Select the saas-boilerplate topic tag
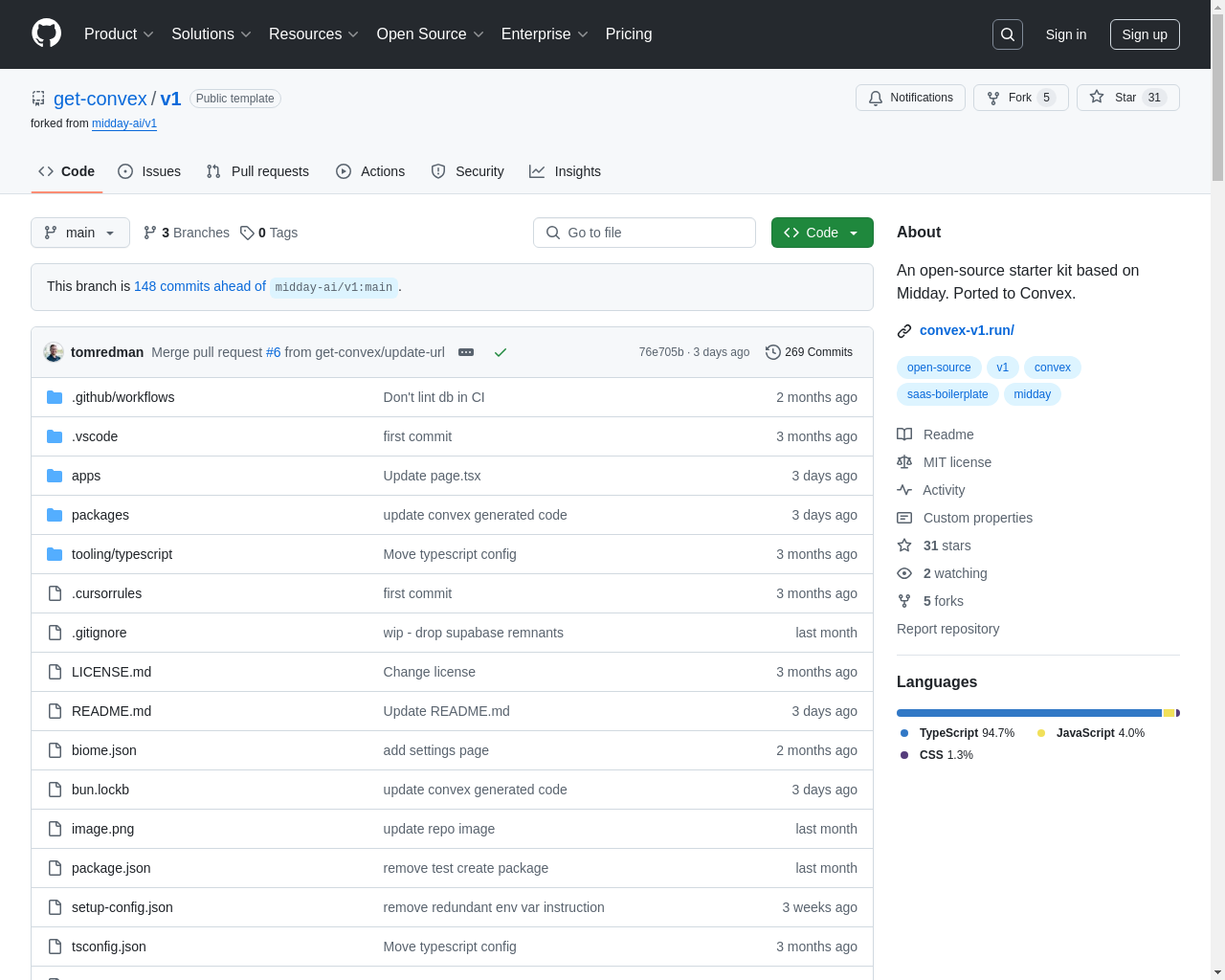 [947, 394]
